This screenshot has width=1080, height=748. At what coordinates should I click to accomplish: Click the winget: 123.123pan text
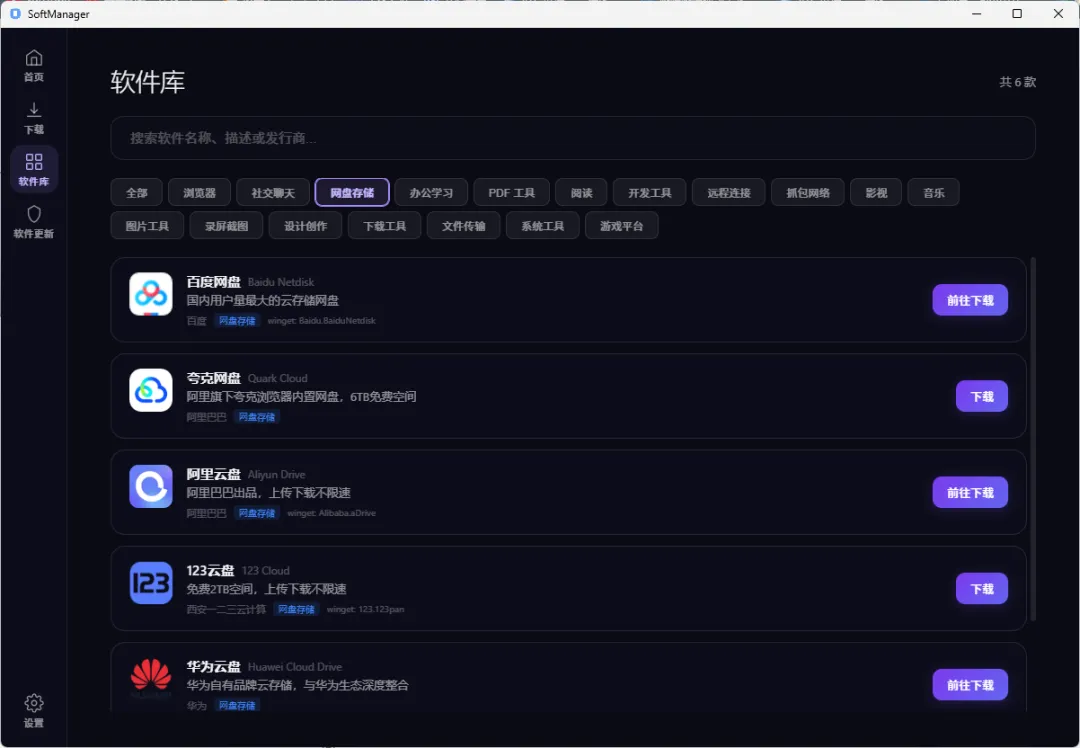365,610
